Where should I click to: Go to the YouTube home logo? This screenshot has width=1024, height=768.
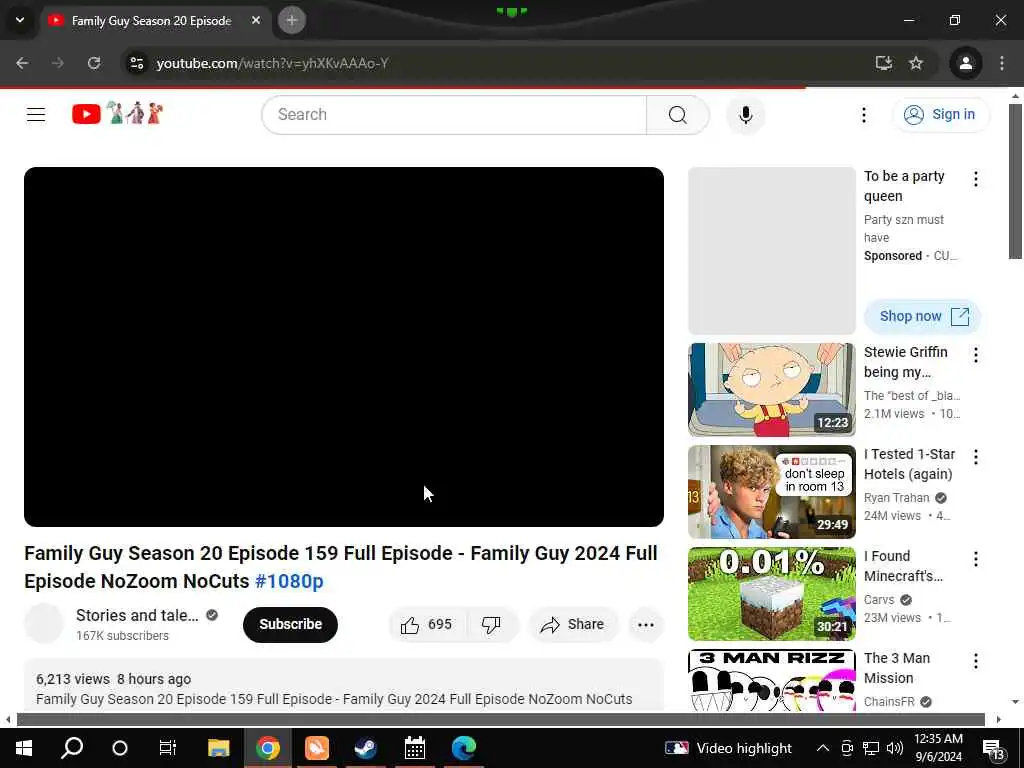(118, 114)
